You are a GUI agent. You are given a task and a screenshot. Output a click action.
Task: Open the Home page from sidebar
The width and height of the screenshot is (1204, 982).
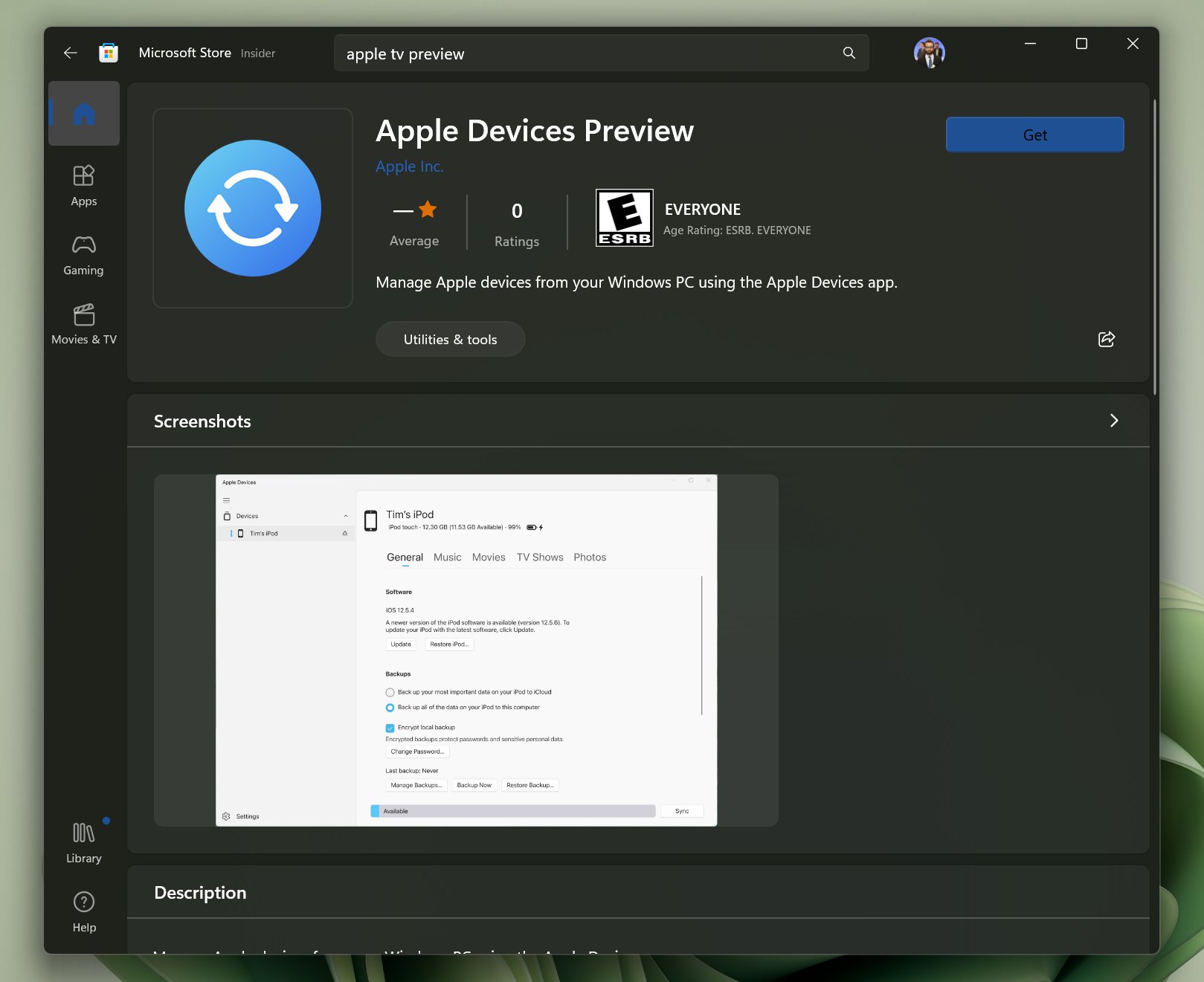(x=84, y=114)
